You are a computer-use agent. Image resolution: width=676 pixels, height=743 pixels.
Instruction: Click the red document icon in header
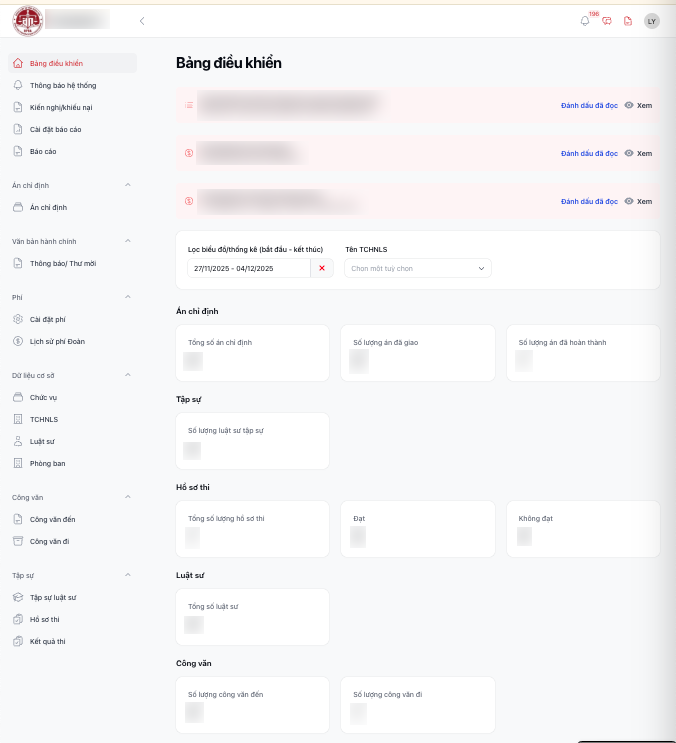[627, 21]
